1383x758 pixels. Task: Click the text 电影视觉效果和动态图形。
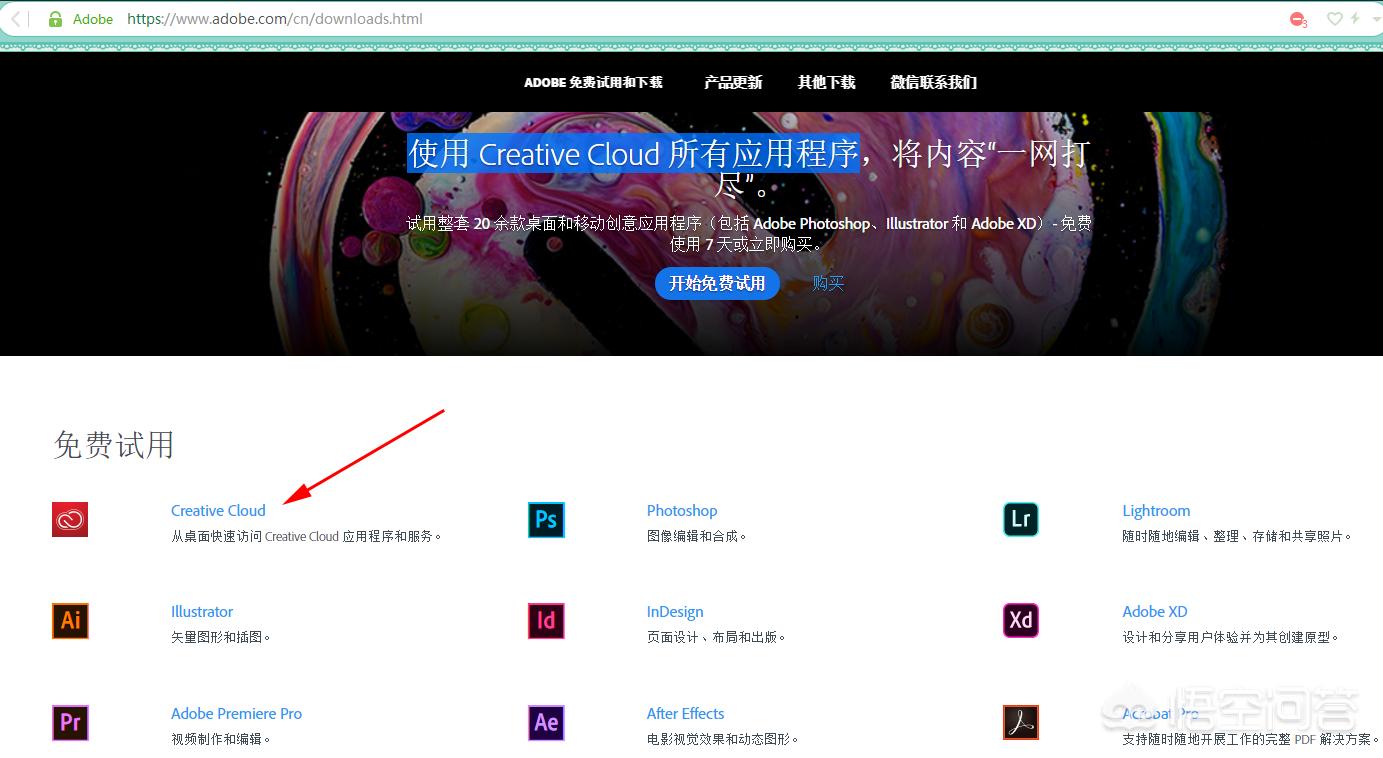723,739
